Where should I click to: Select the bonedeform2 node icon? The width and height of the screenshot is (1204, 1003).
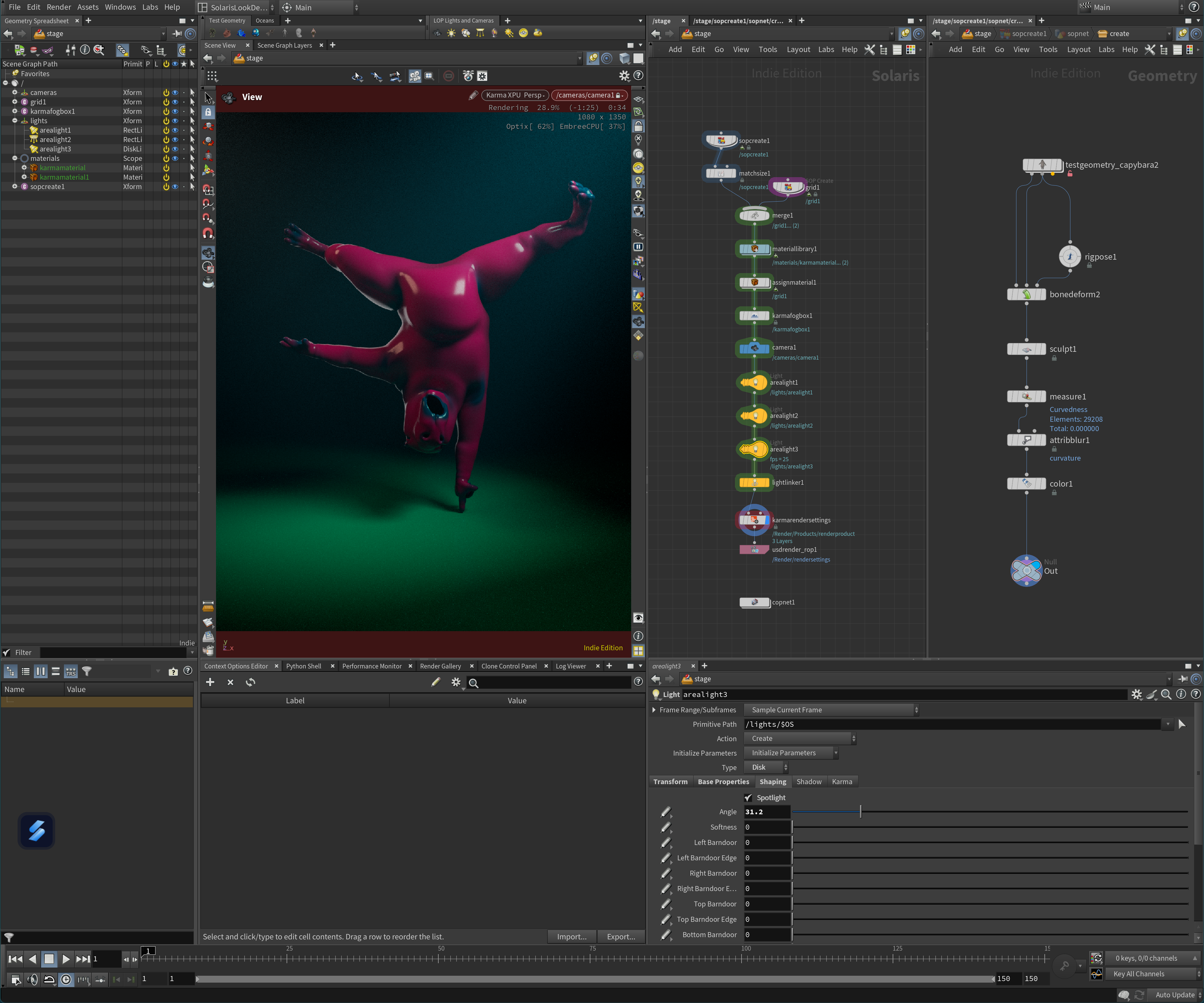click(1026, 294)
